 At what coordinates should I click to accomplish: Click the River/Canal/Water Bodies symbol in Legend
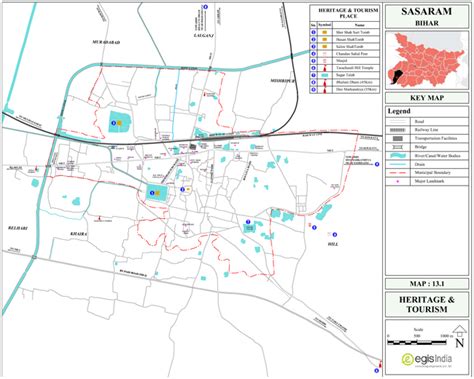[398, 156]
